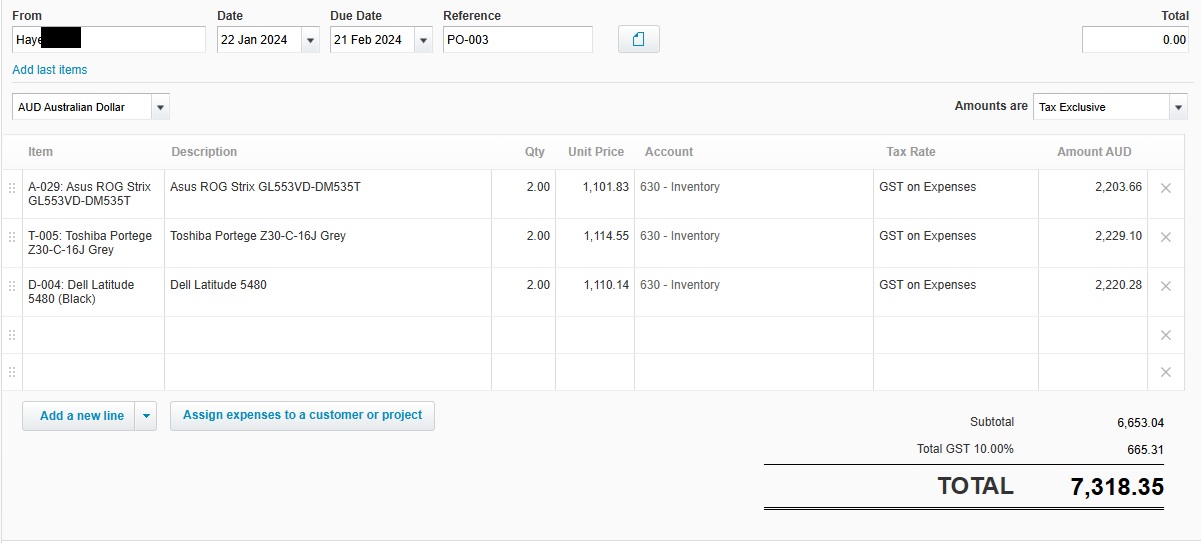Image resolution: width=1201 pixels, height=543 pixels.
Task: Expand the AUD Australian Dollar currency dropdown
Action: click(x=160, y=107)
